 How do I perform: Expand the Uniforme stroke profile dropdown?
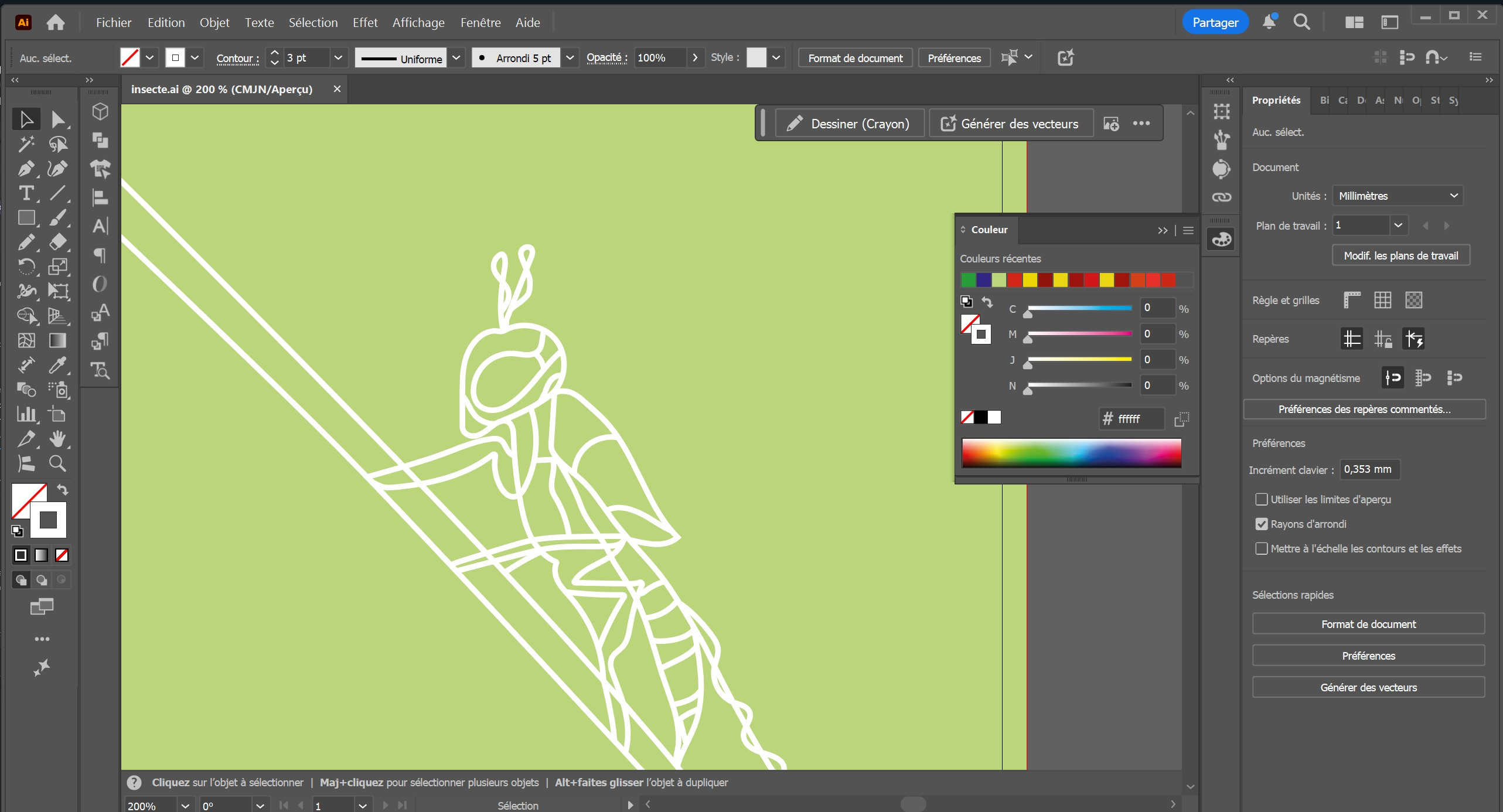click(456, 58)
